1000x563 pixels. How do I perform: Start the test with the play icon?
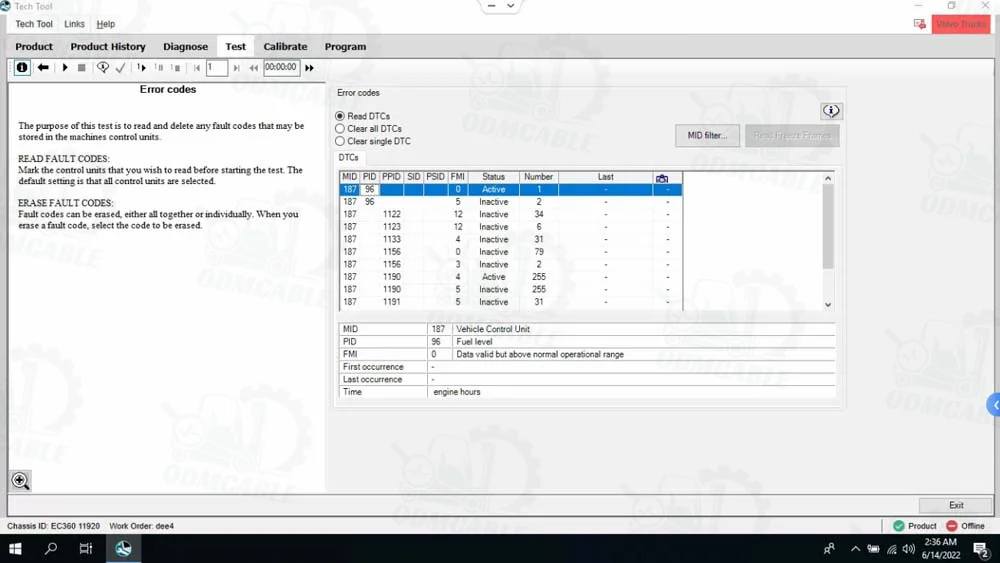click(x=65, y=68)
